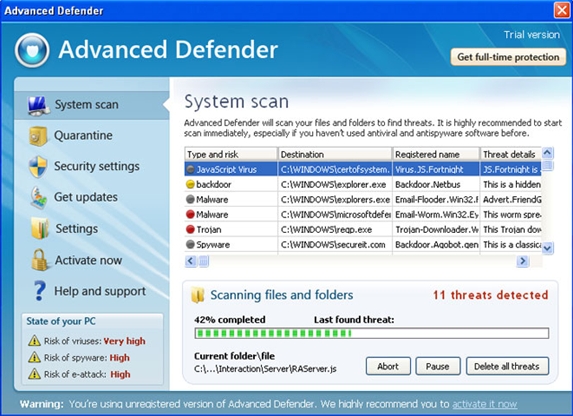The height and width of the screenshot is (416, 573).
Task: Click the scan progress bar
Action: [372, 333]
